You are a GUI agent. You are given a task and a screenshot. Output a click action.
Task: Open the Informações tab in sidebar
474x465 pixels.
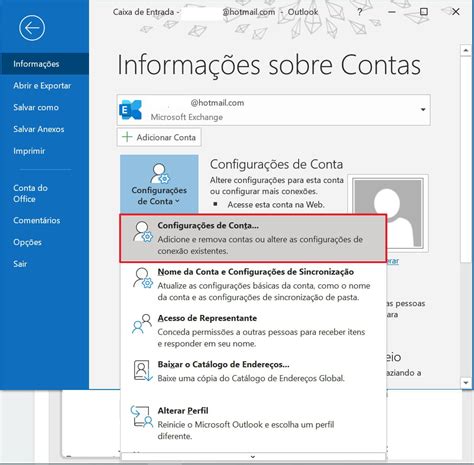coord(44,64)
